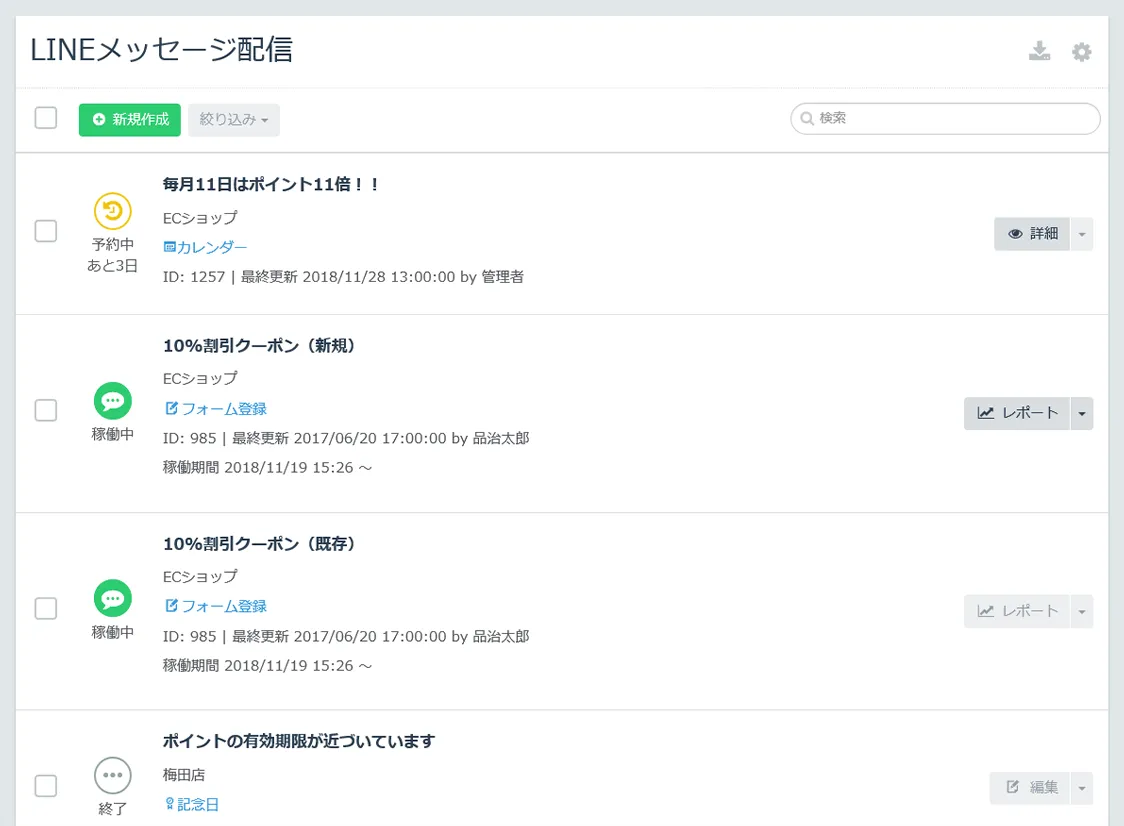Click the magnifier icon in the search box
The image size is (1124, 826).
806,119
